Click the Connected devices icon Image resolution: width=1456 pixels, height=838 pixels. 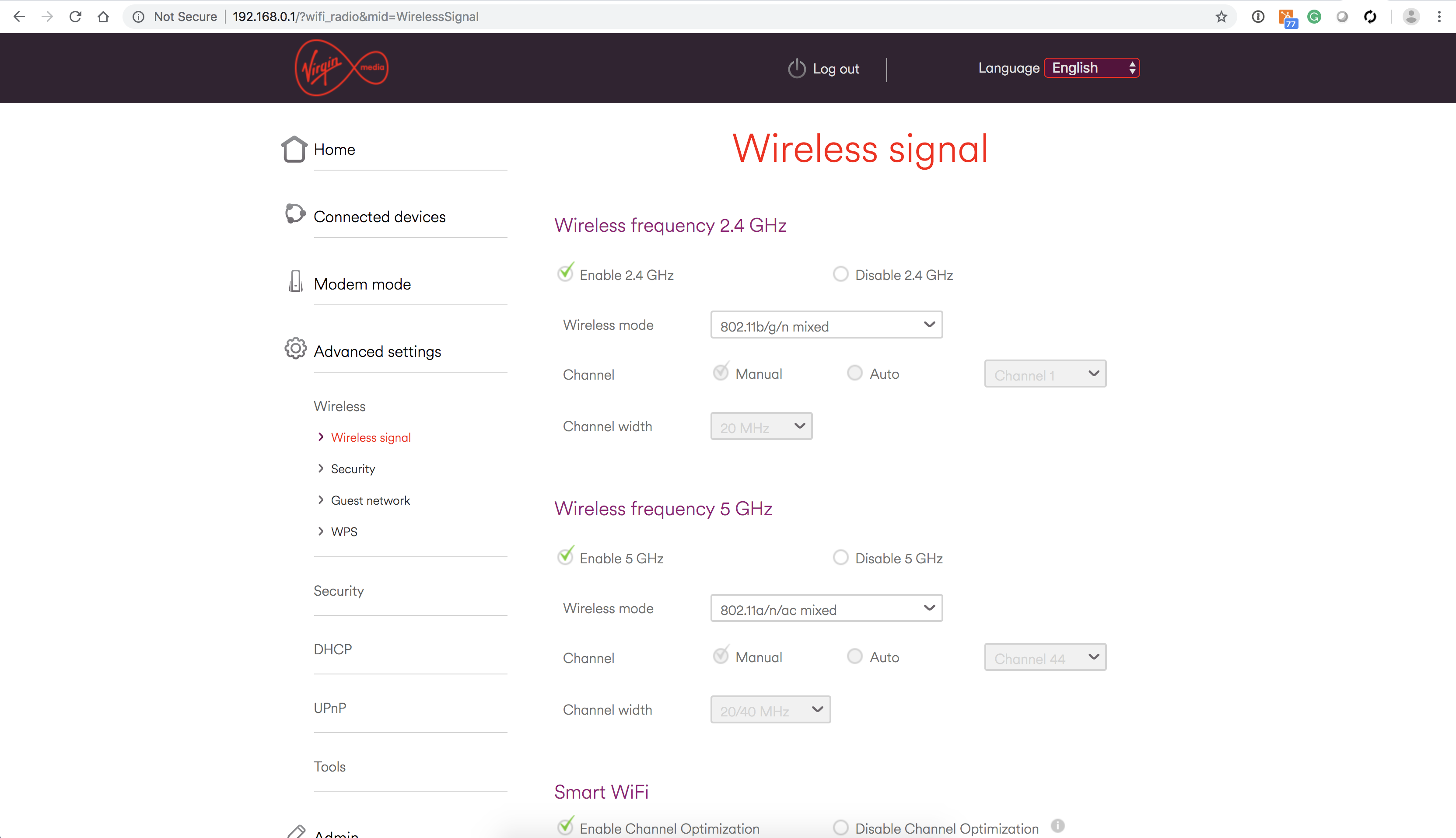point(295,214)
